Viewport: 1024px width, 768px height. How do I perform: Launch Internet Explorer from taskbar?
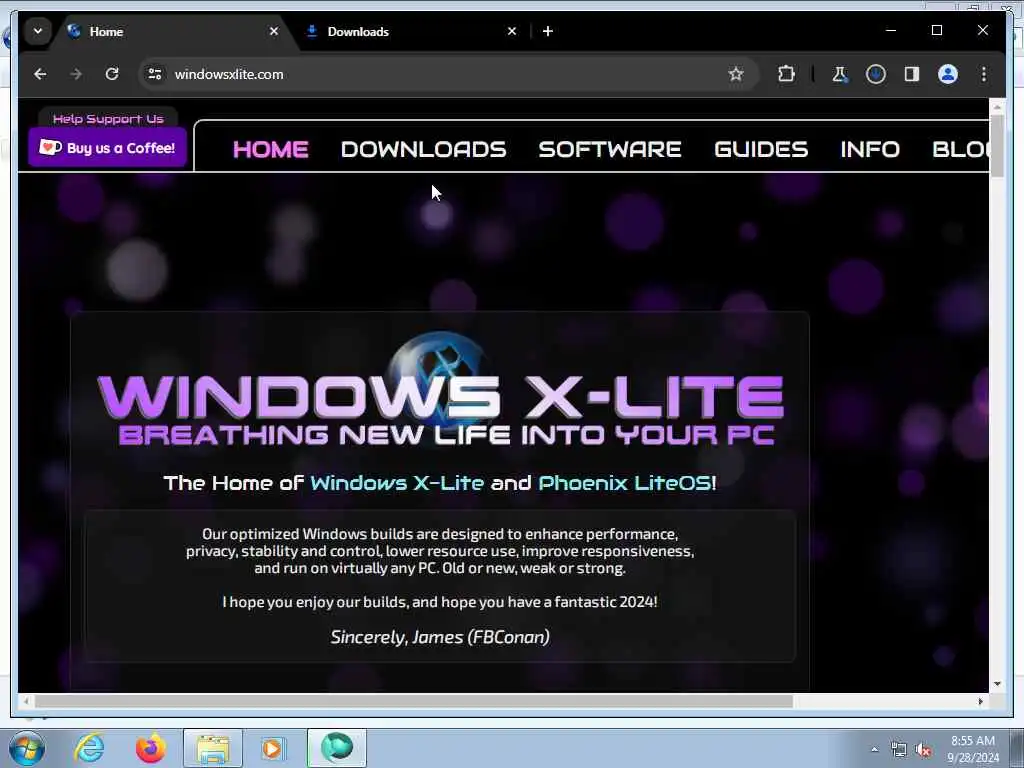point(89,748)
